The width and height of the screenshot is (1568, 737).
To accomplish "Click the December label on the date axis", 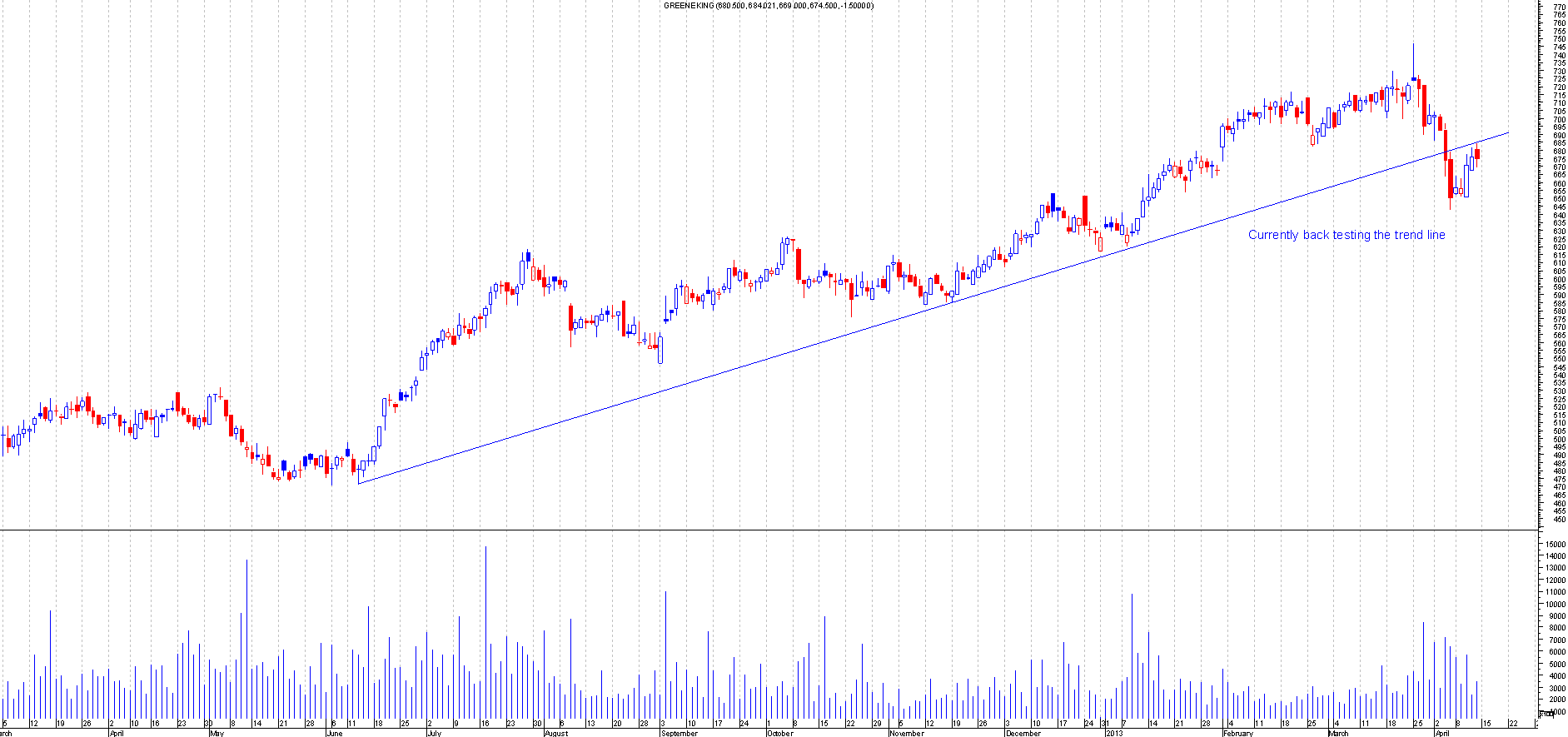I will tap(1023, 734).
